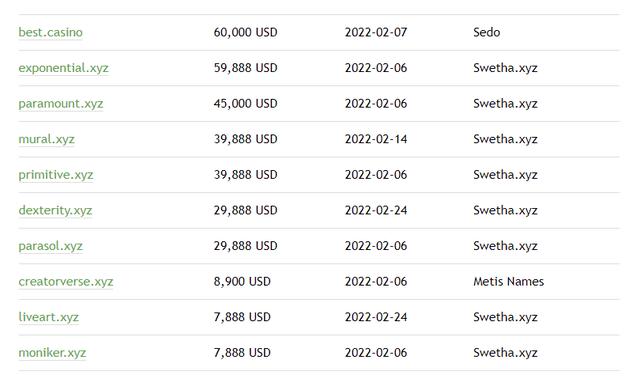Open the dexterity.xyz domain link
The height and width of the screenshot is (390, 640).
[x=55, y=211]
